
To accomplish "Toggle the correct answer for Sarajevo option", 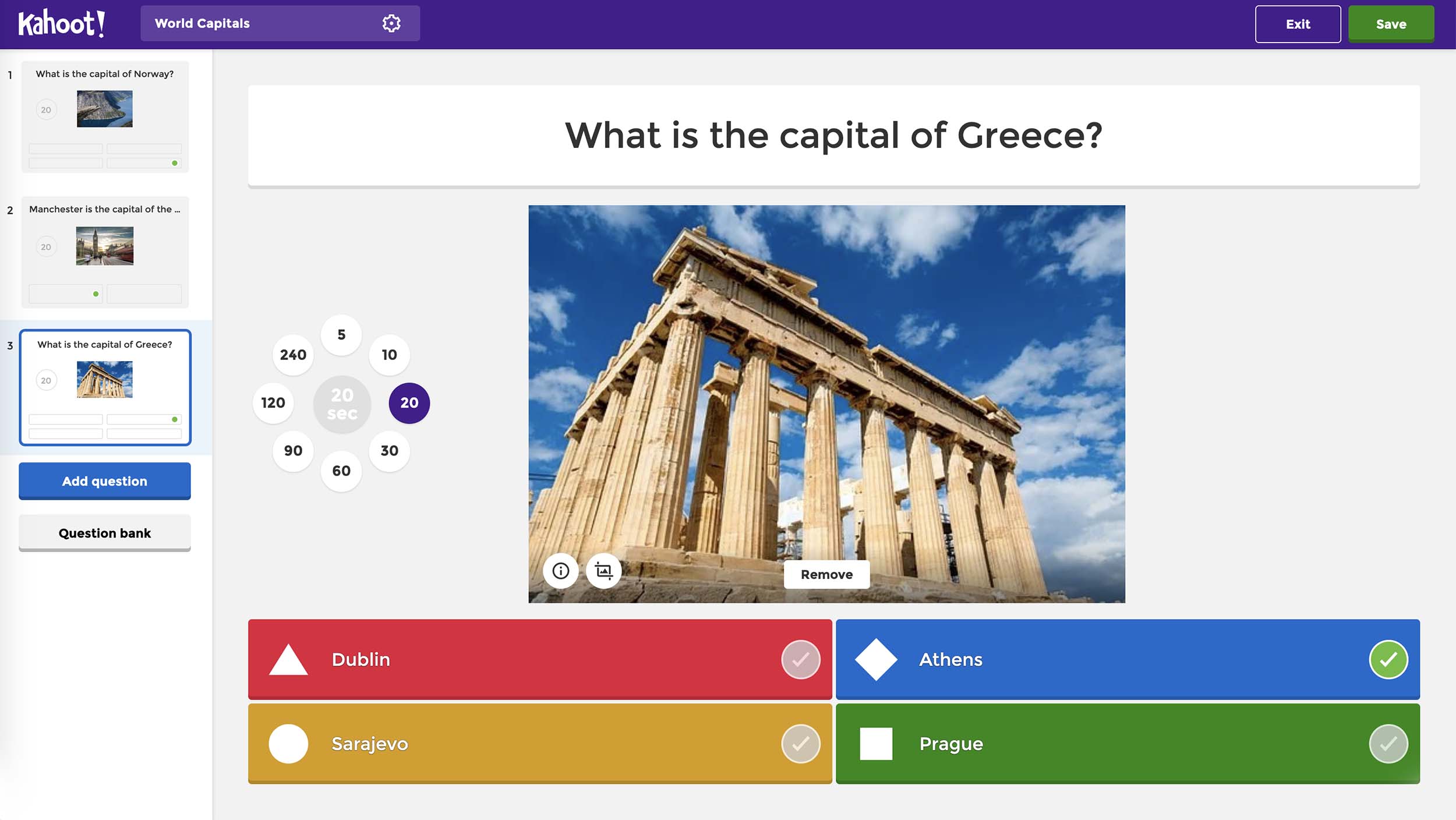I will [x=800, y=743].
